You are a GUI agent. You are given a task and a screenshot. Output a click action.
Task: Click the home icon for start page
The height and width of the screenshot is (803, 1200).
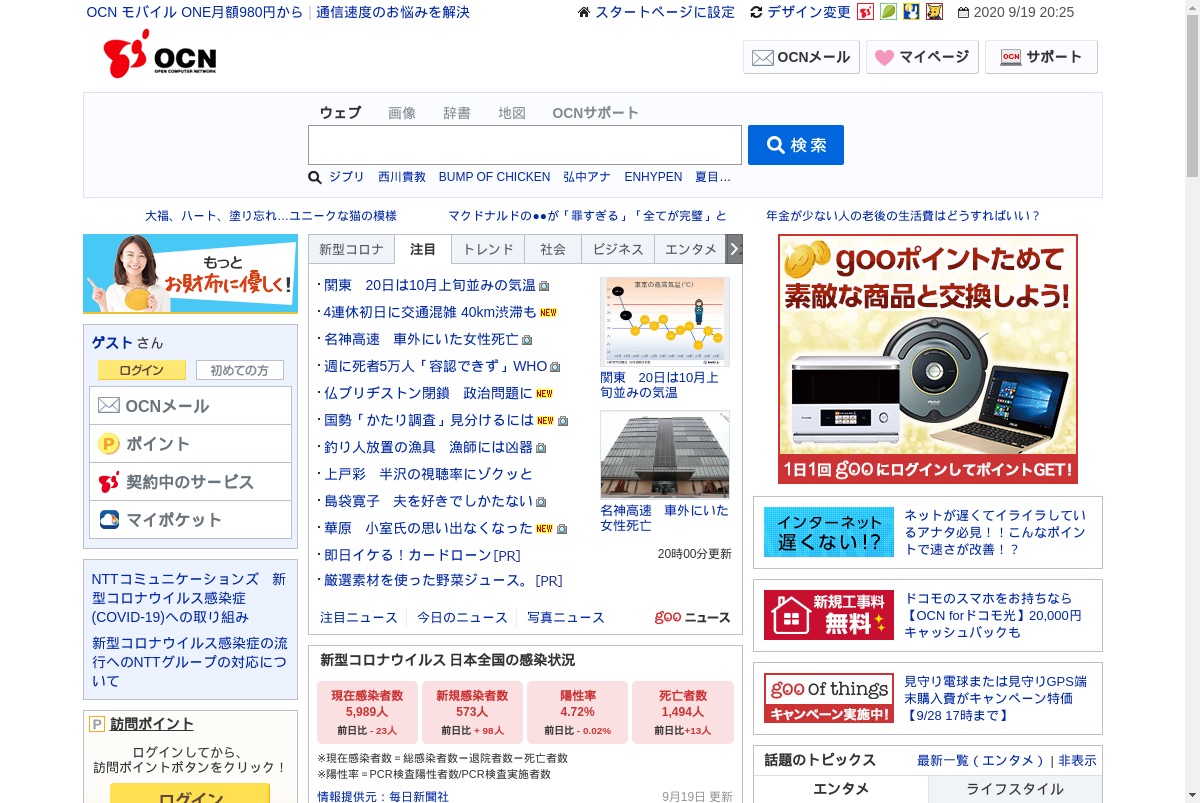point(584,12)
